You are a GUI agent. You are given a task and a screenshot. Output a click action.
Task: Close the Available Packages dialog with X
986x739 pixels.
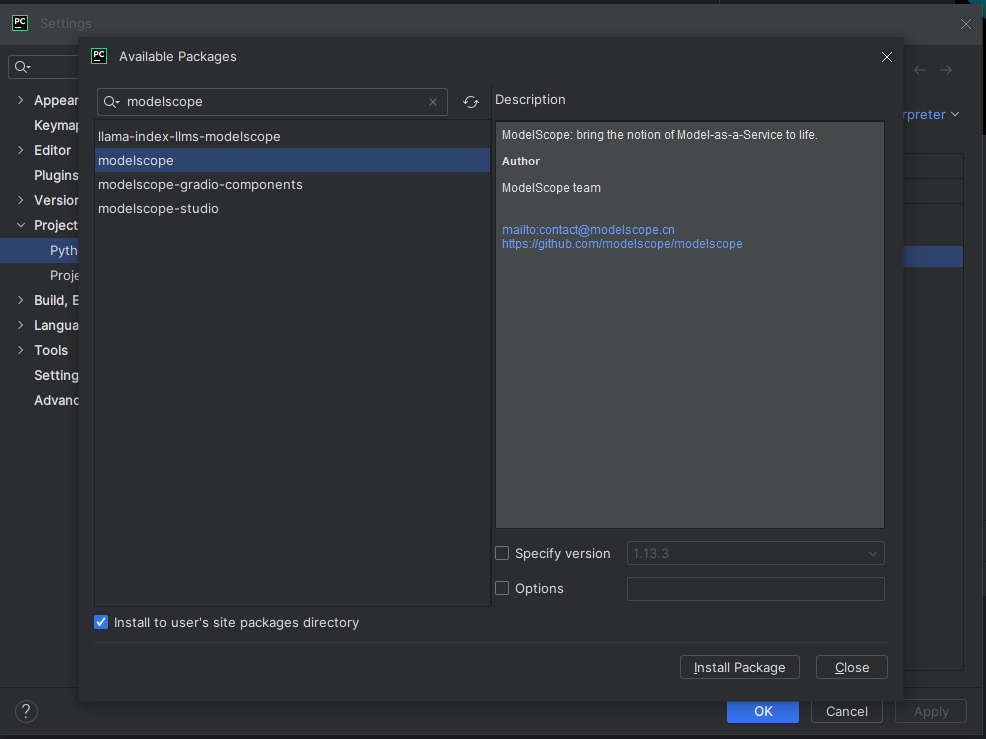tap(886, 57)
